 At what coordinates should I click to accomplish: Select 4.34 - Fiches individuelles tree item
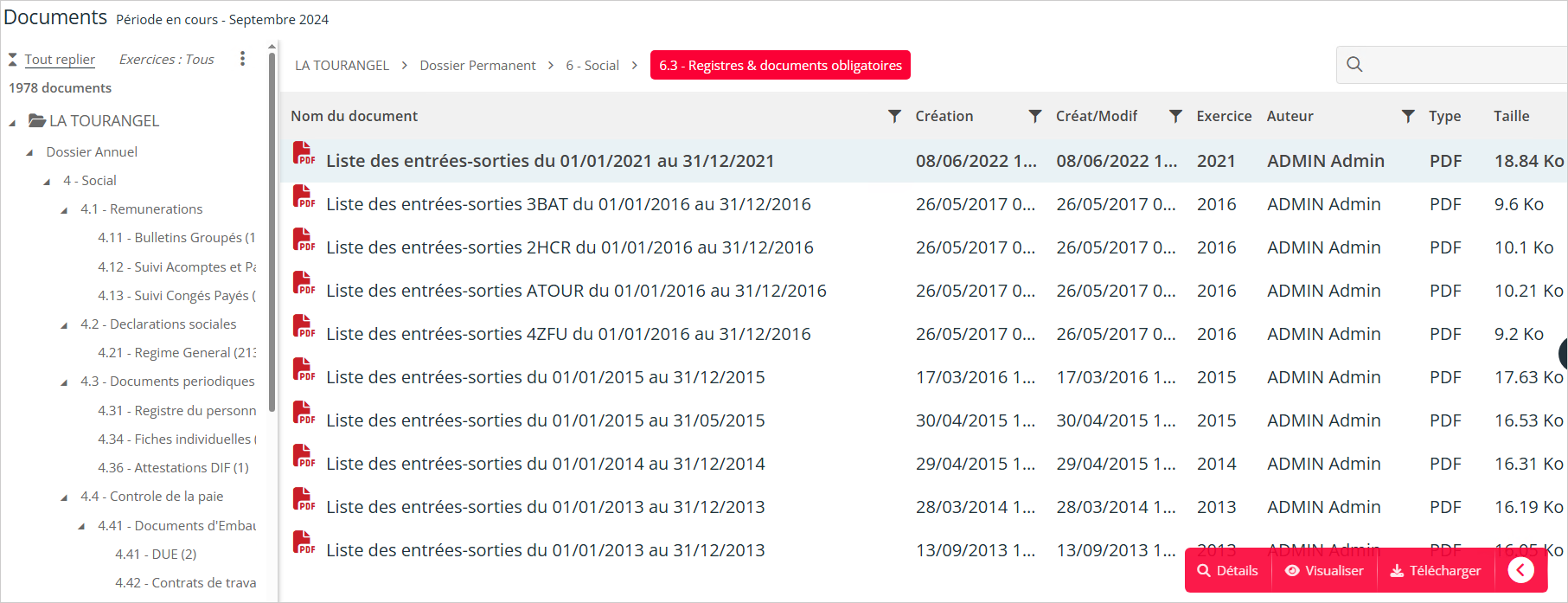pyautogui.click(x=176, y=439)
